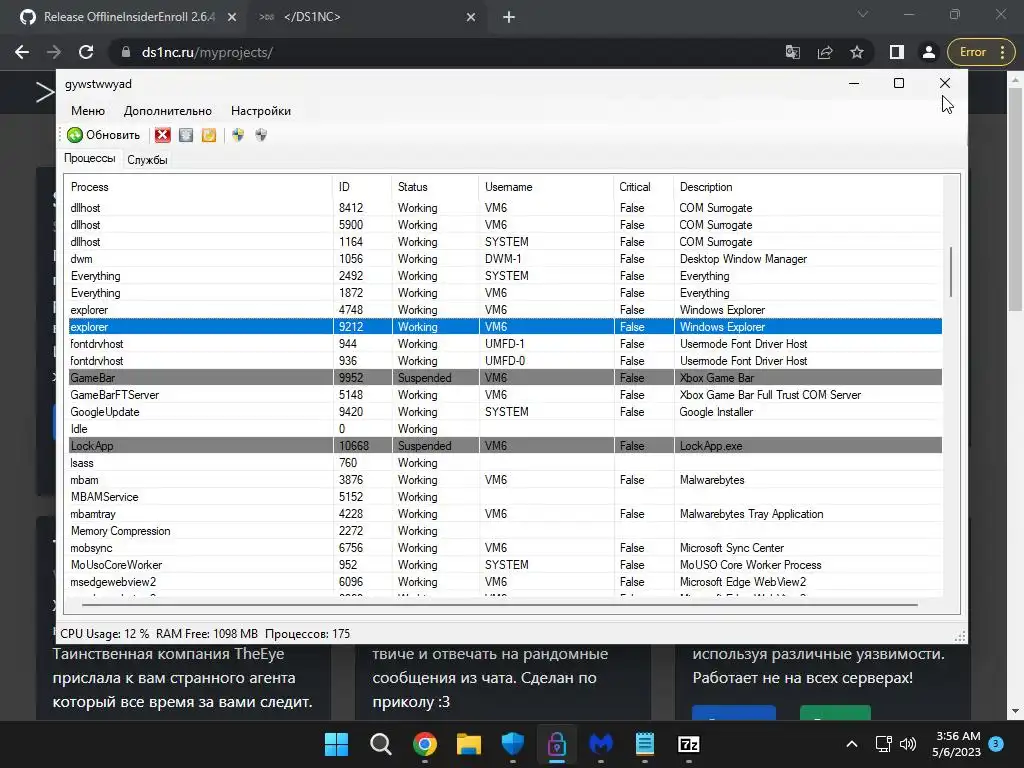Click the green Обновить refresh button

click(103, 135)
